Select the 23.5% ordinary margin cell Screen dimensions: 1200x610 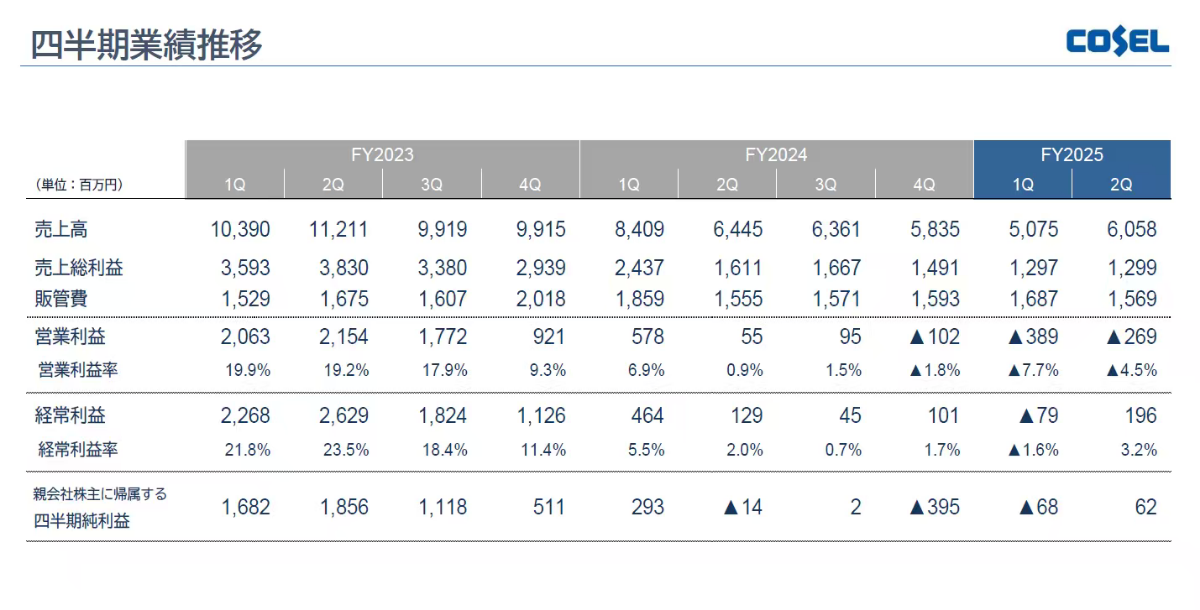[345, 450]
